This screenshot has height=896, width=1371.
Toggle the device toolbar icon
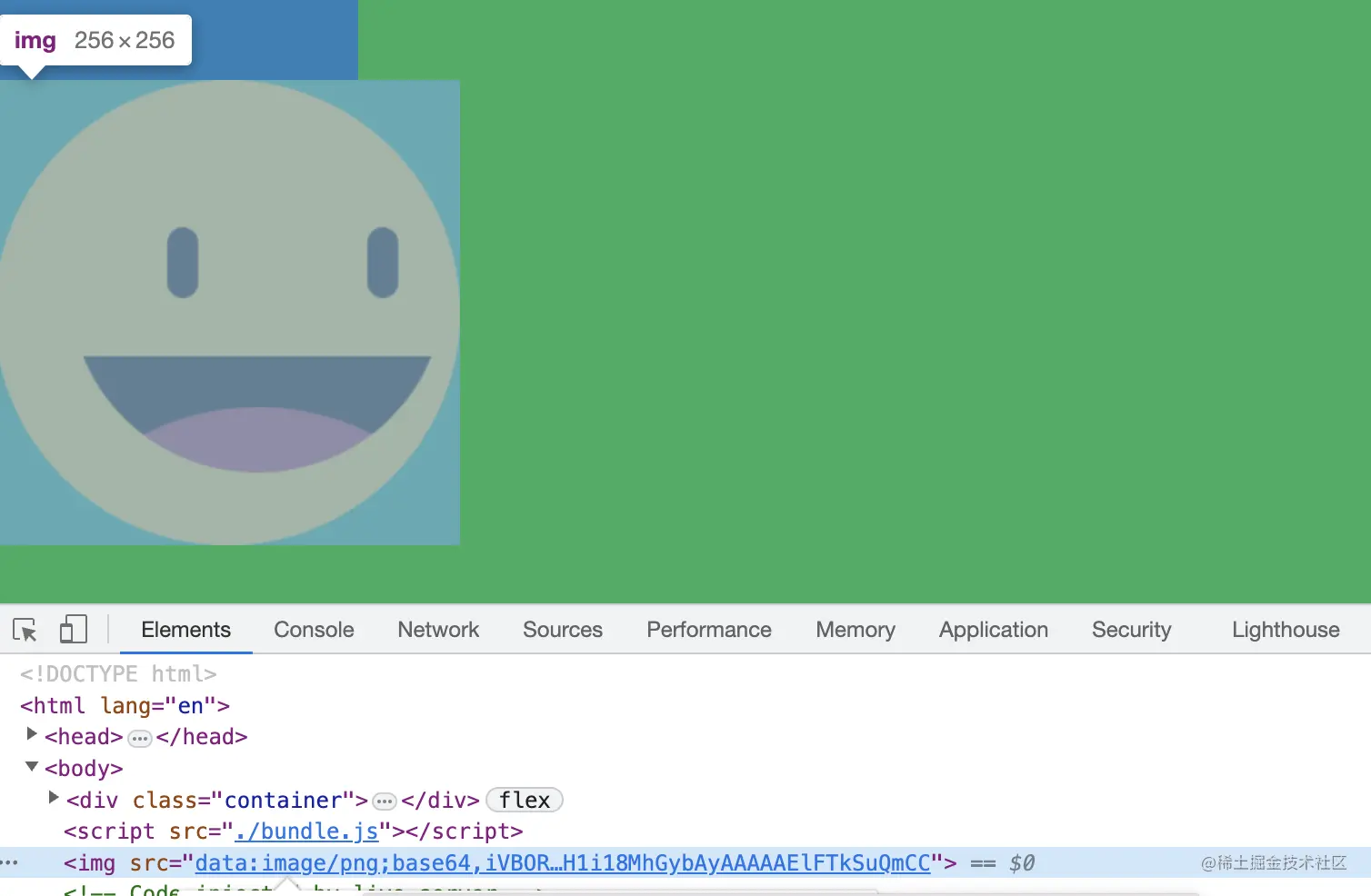click(x=73, y=630)
